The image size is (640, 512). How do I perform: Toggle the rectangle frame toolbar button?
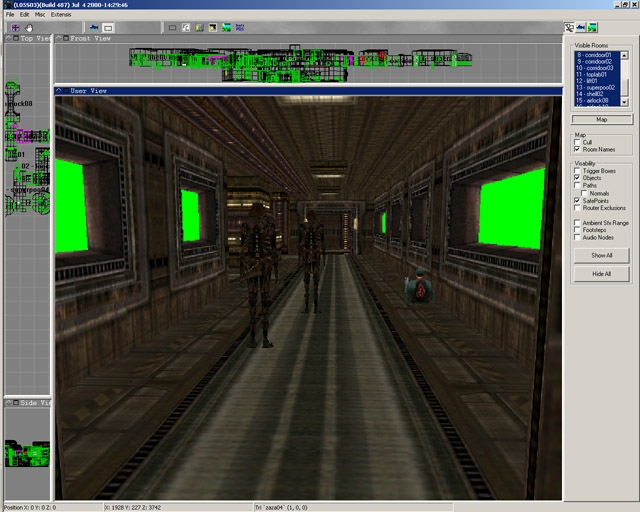point(108,28)
